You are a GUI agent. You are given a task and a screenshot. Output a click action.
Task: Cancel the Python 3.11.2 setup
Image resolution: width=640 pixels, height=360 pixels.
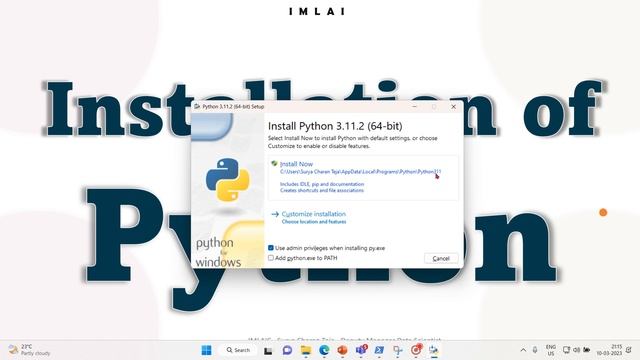(x=441, y=258)
